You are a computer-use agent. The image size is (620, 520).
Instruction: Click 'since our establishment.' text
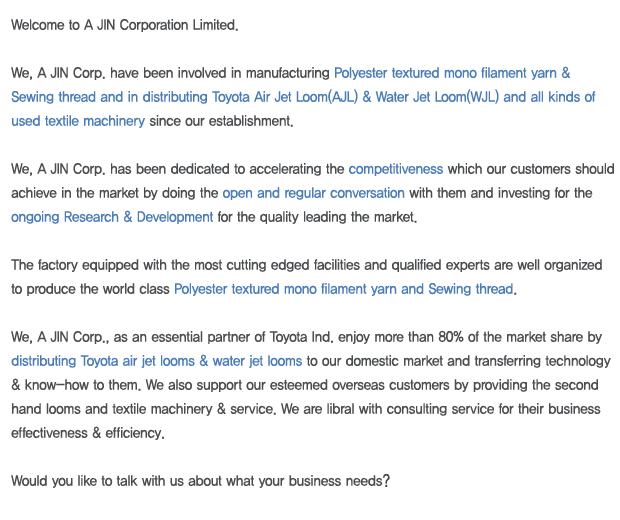coord(221,121)
